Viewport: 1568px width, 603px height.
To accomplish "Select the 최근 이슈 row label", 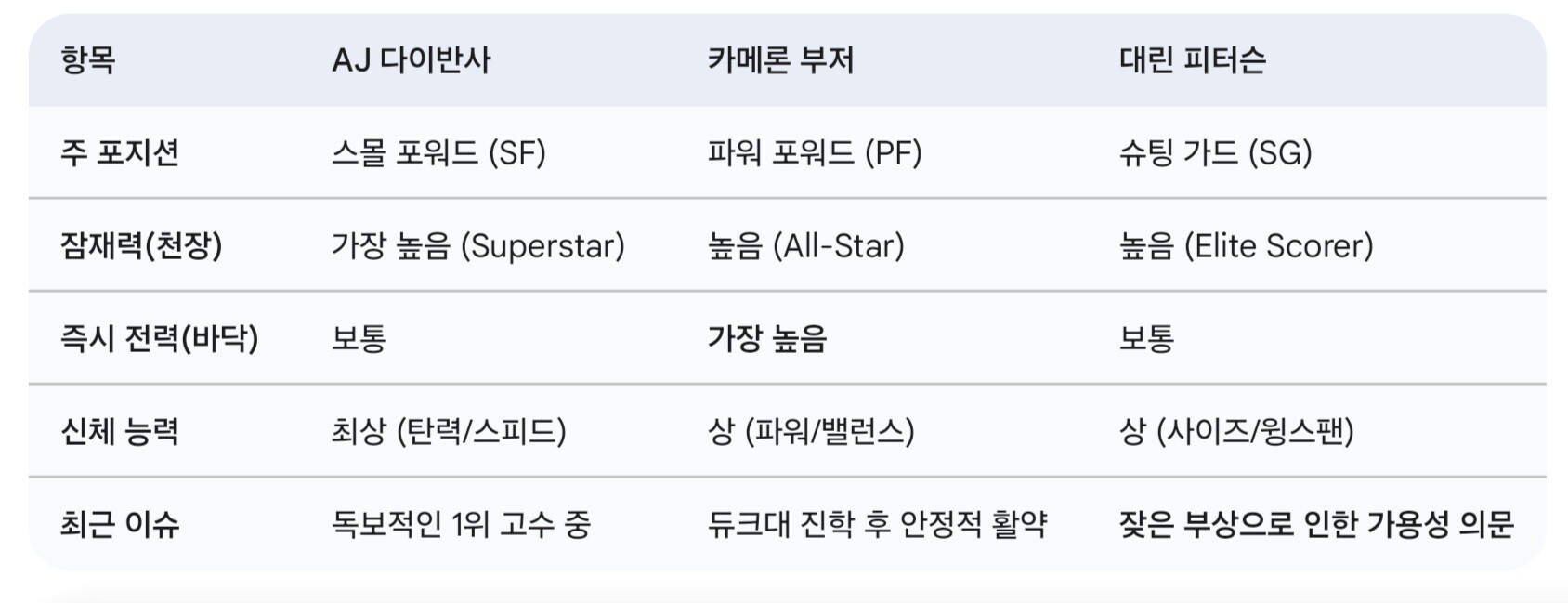I will tap(120, 524).
